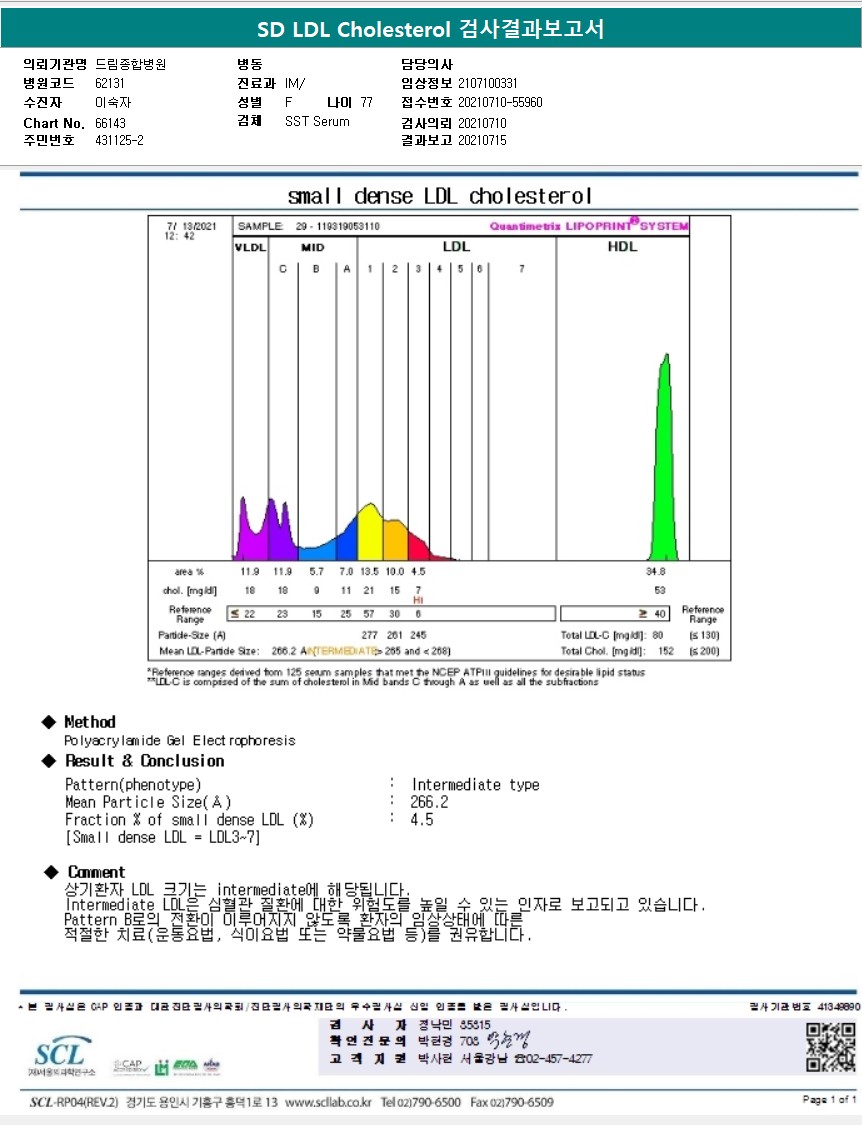Click the Page 1 of 1 indicator

click(x=829, y=1100)
